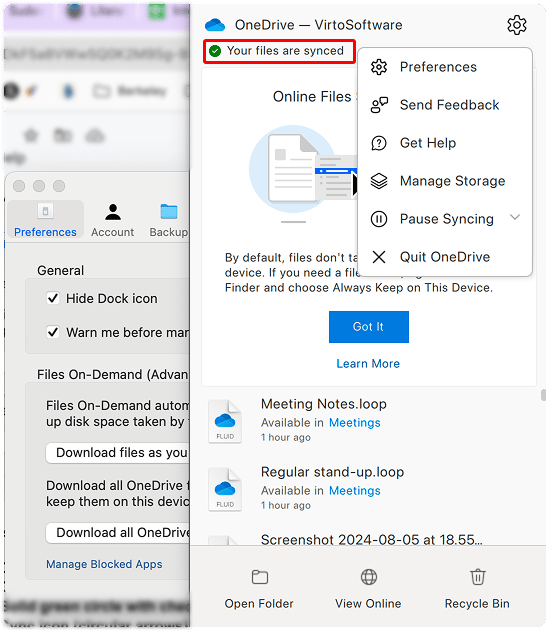Click the Online Files illustration image
546x631 pixels.
point(303,169)
